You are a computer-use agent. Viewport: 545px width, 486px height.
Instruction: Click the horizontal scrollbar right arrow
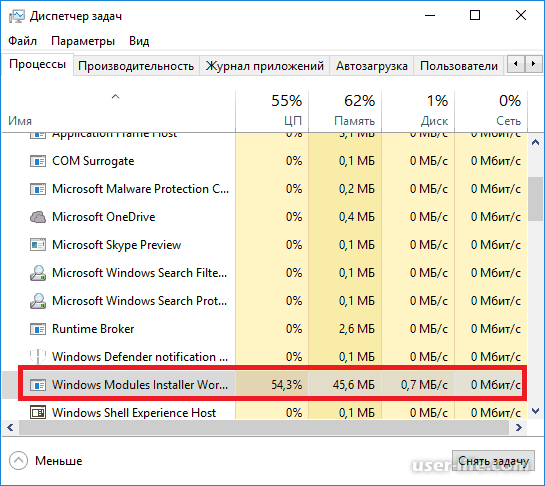tap(519, 427)
